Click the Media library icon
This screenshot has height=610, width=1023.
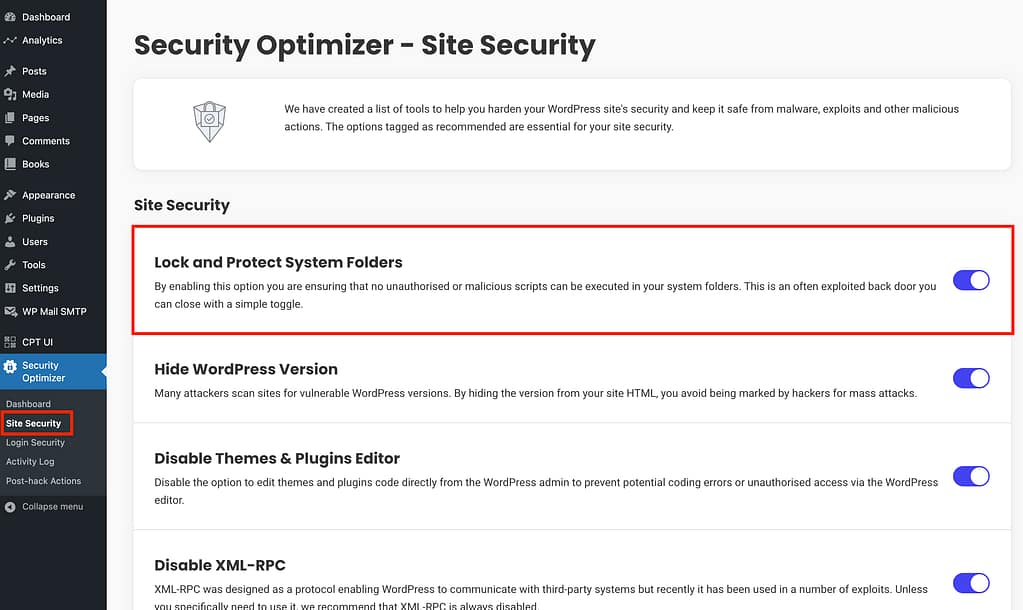(x=10, y=94)
